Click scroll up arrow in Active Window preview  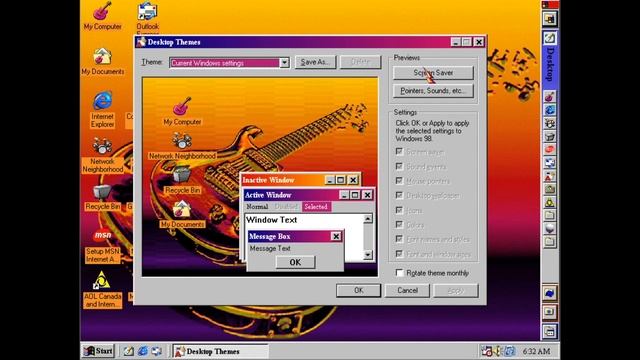click(x=368, y=219)
